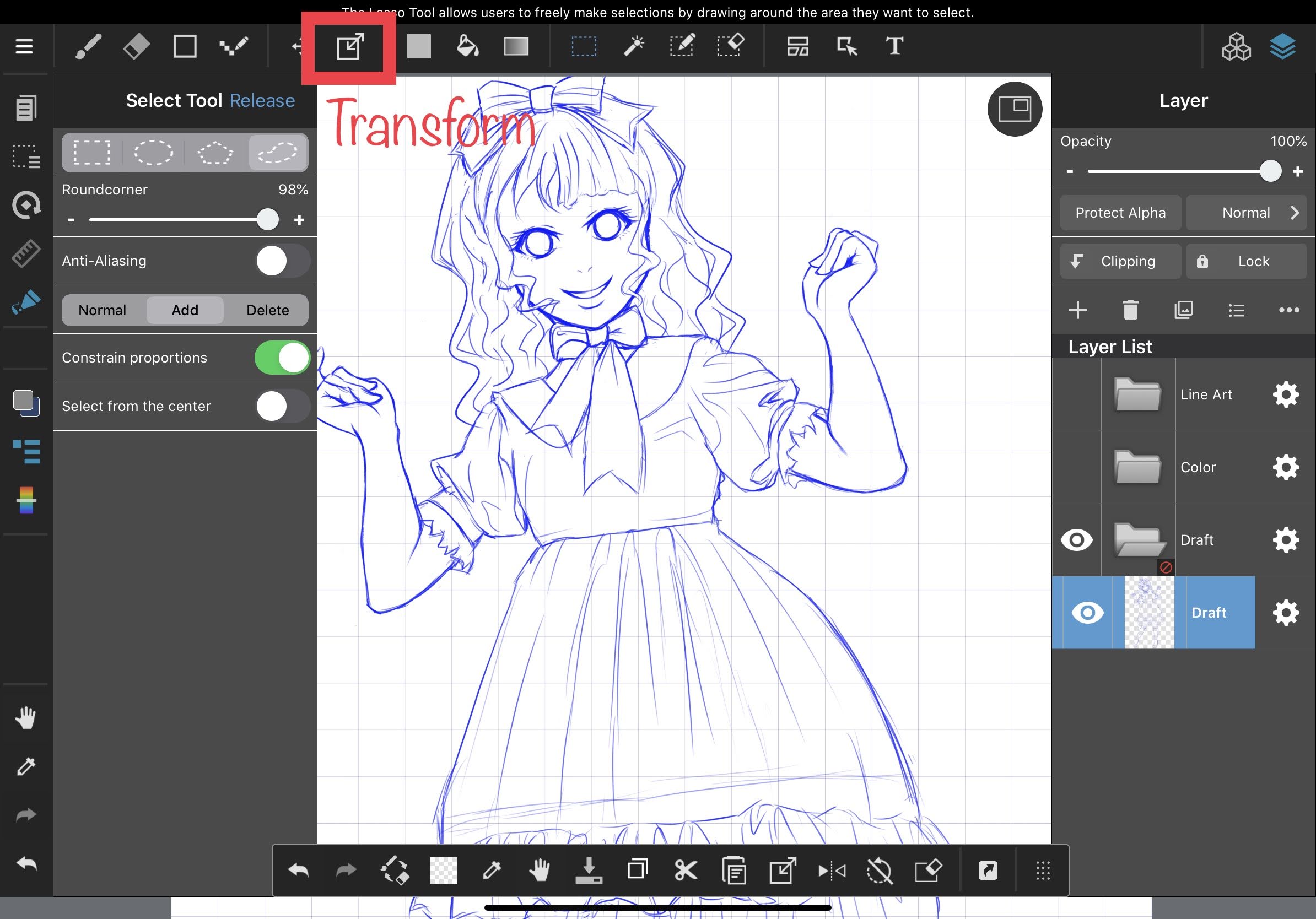The height and width of the screenshot is (919, 1316).
Task: Select the Text tool
Action: coord(894,46)
